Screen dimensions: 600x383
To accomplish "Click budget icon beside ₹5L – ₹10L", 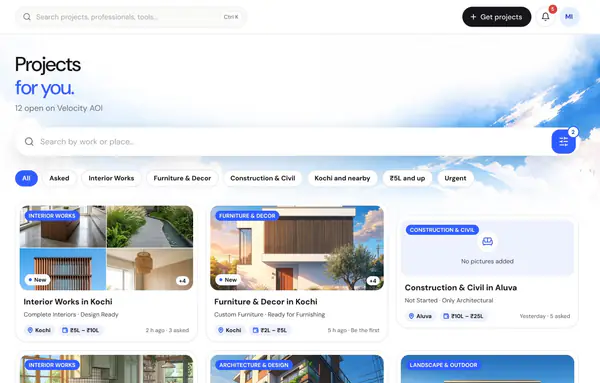I will click(65, 330).
